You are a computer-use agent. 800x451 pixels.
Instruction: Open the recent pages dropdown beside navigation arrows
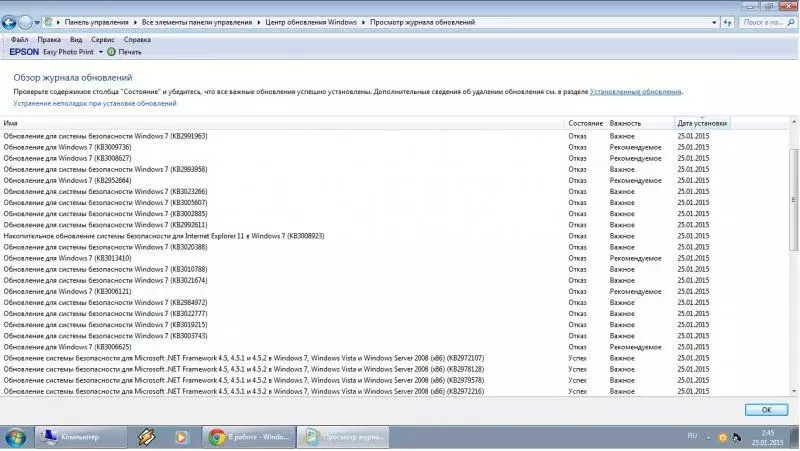(x=37, y=23)
